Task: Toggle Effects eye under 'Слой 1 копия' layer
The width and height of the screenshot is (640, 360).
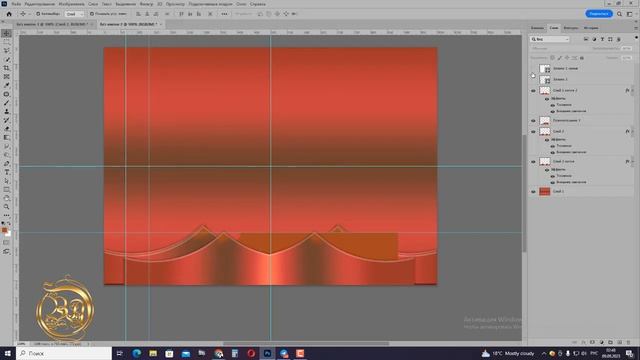Action: [547, 170]
